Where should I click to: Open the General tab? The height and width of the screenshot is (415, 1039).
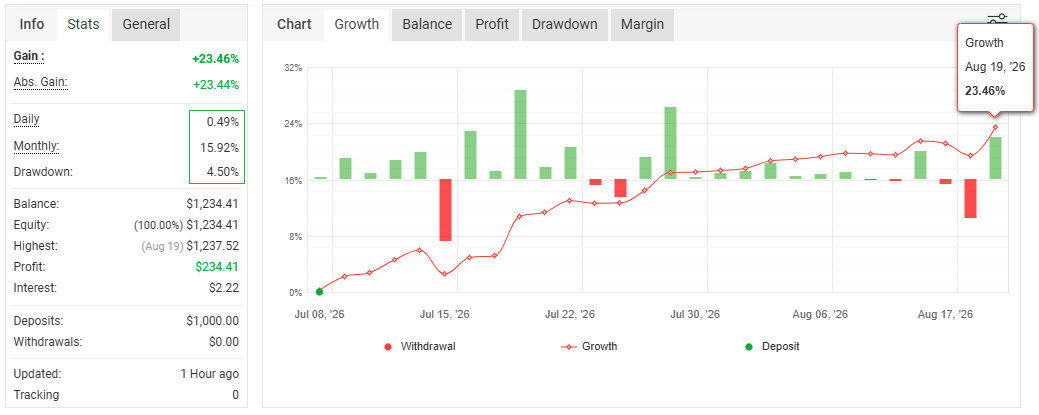tap(146, 25)
